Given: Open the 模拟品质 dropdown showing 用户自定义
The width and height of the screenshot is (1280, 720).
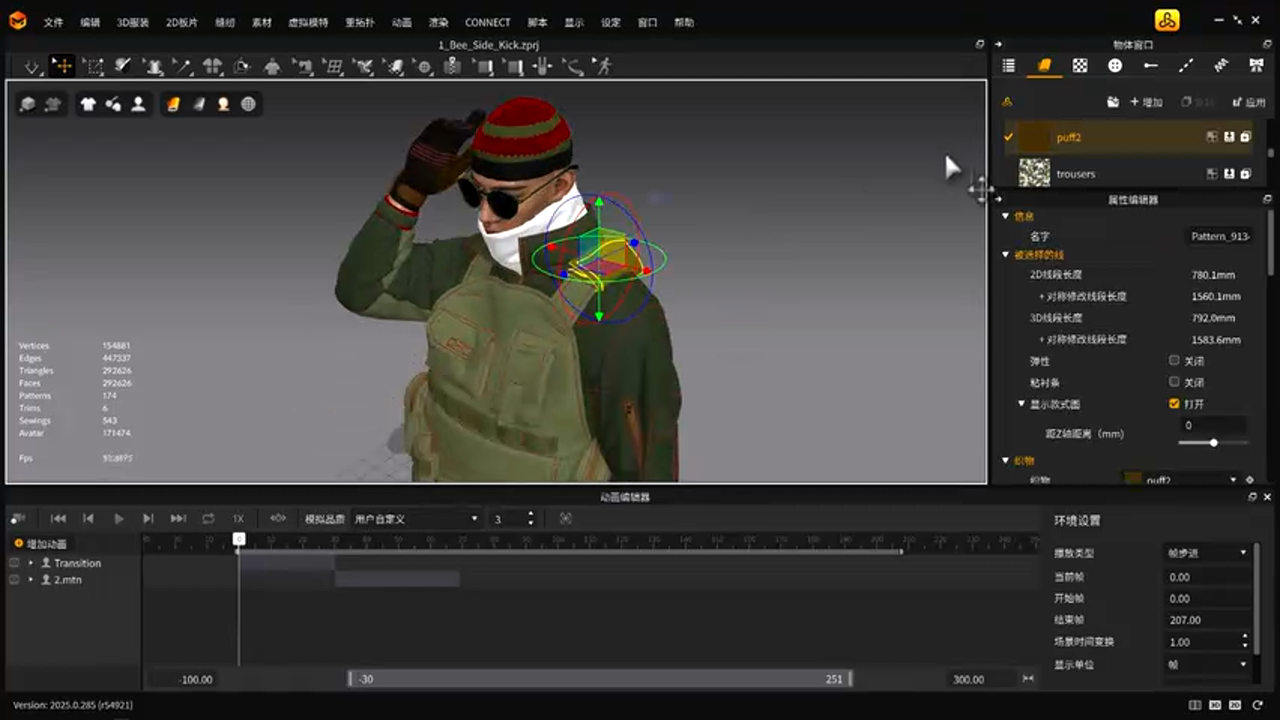Looking at the screenshot, I should [x=415, y=519].
